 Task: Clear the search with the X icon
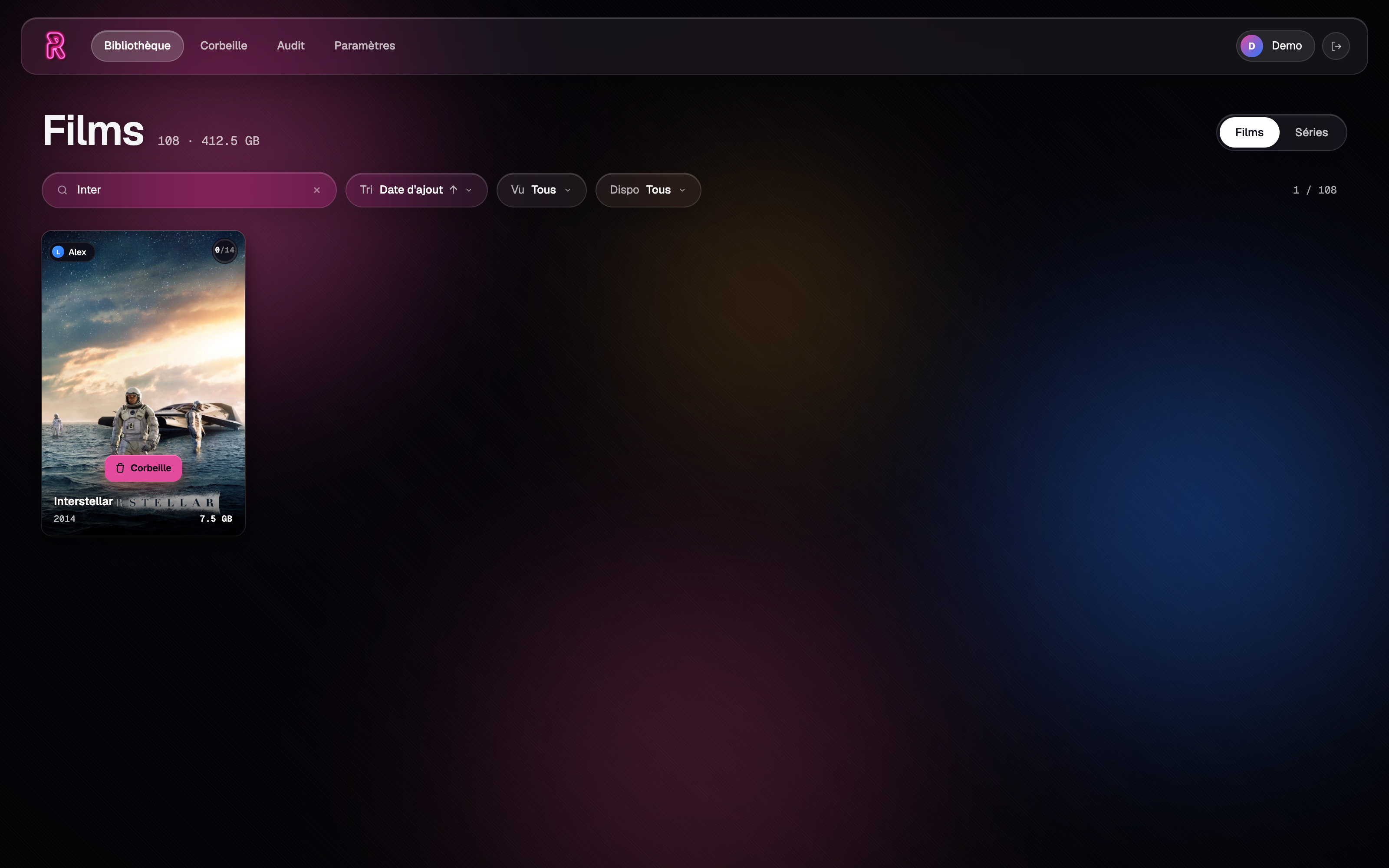(x=317, y=190)
